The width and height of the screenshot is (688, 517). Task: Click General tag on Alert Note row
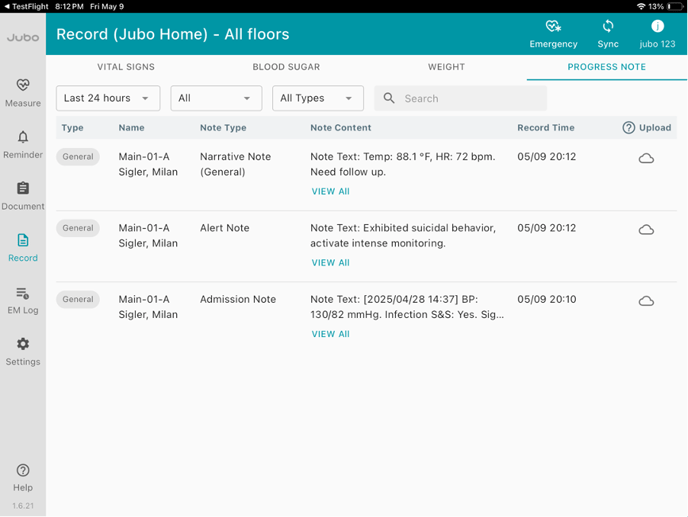pyautogui.click(x=78, y=228)
